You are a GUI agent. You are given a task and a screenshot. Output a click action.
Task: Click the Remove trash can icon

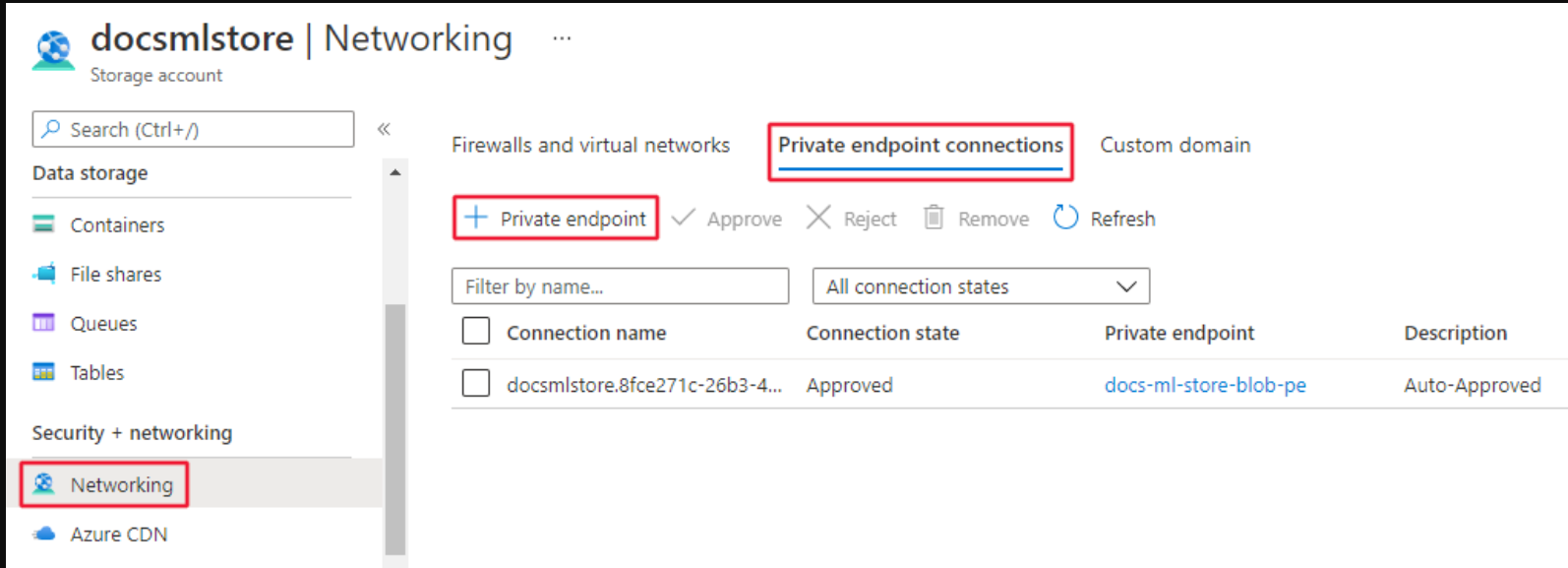(x=934, y=218)
